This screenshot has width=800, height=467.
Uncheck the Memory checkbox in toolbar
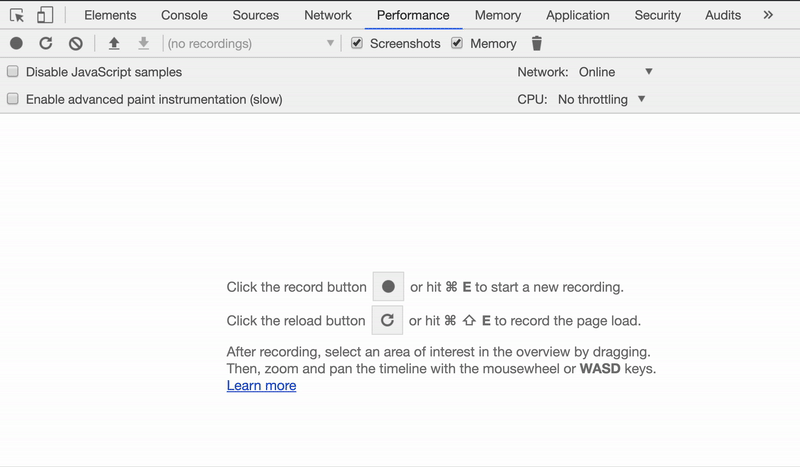pyautogui.click(x=457, y=43)
